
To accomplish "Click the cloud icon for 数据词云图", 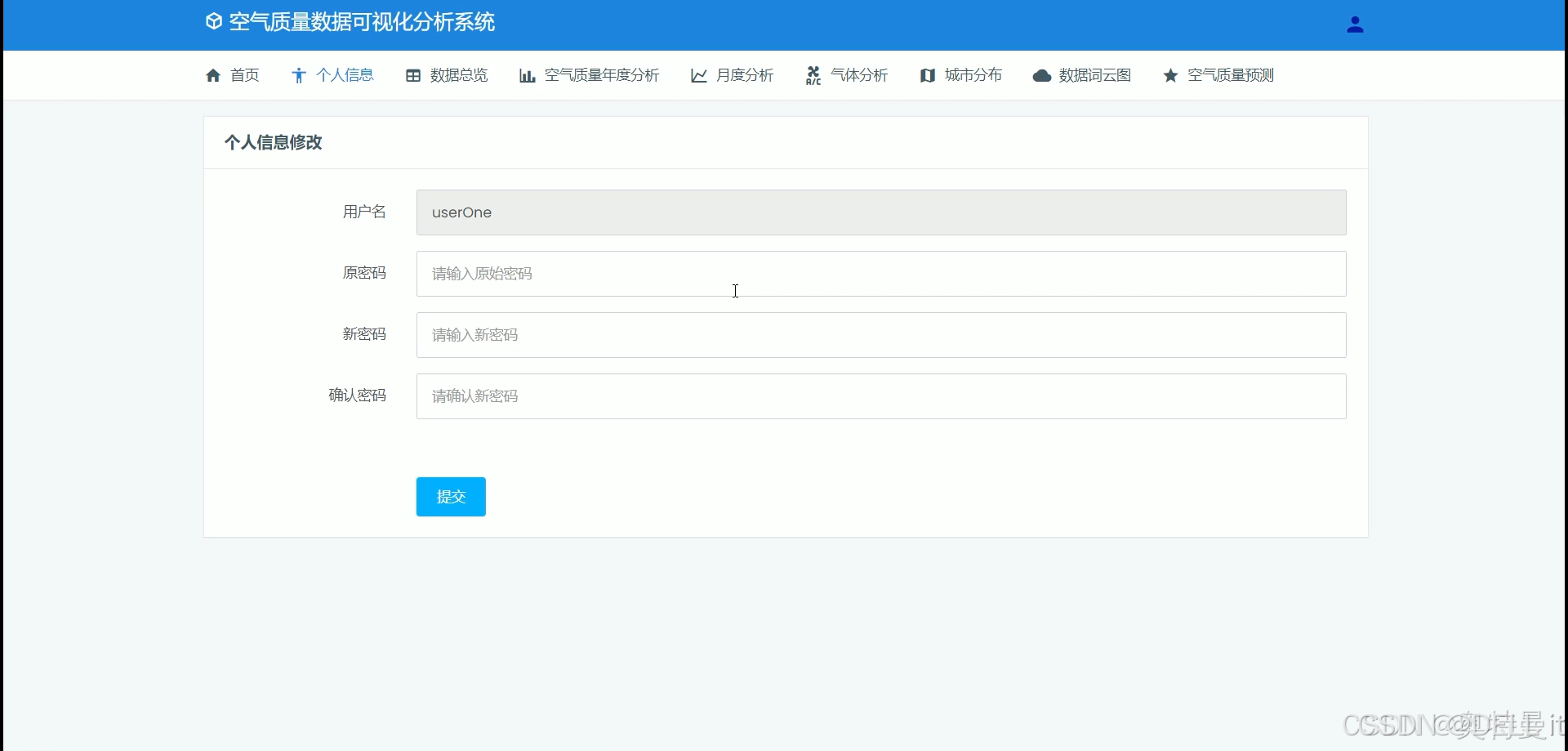I will (1041, 75).
